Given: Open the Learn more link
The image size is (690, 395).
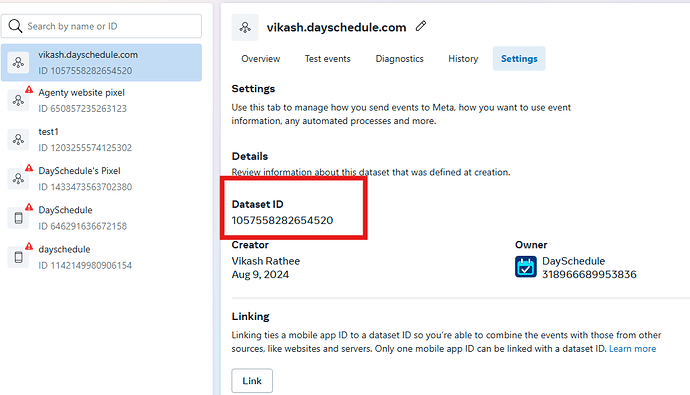Looking at the screenshot, I should click(632, 349).
